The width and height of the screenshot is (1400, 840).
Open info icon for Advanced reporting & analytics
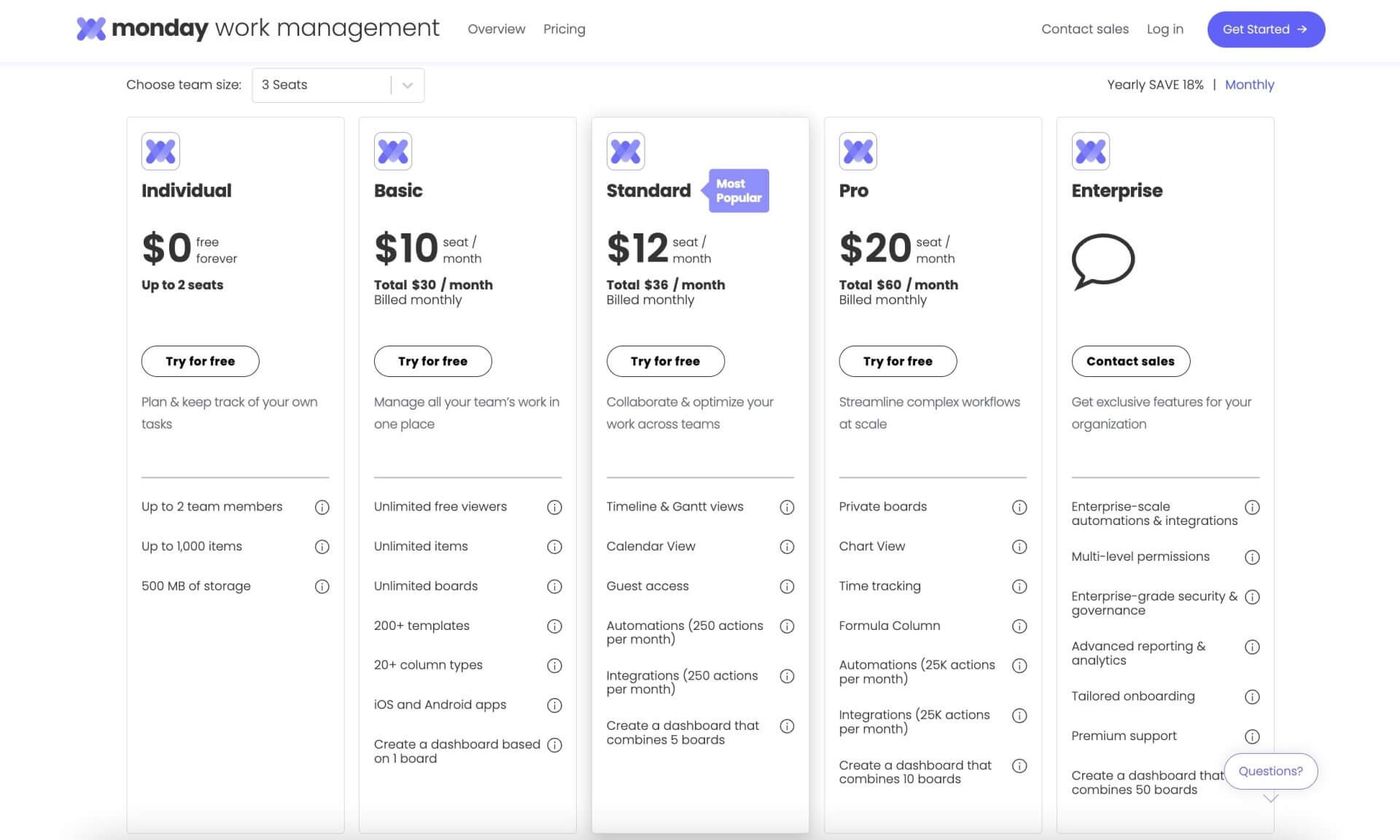[1252, 647]
